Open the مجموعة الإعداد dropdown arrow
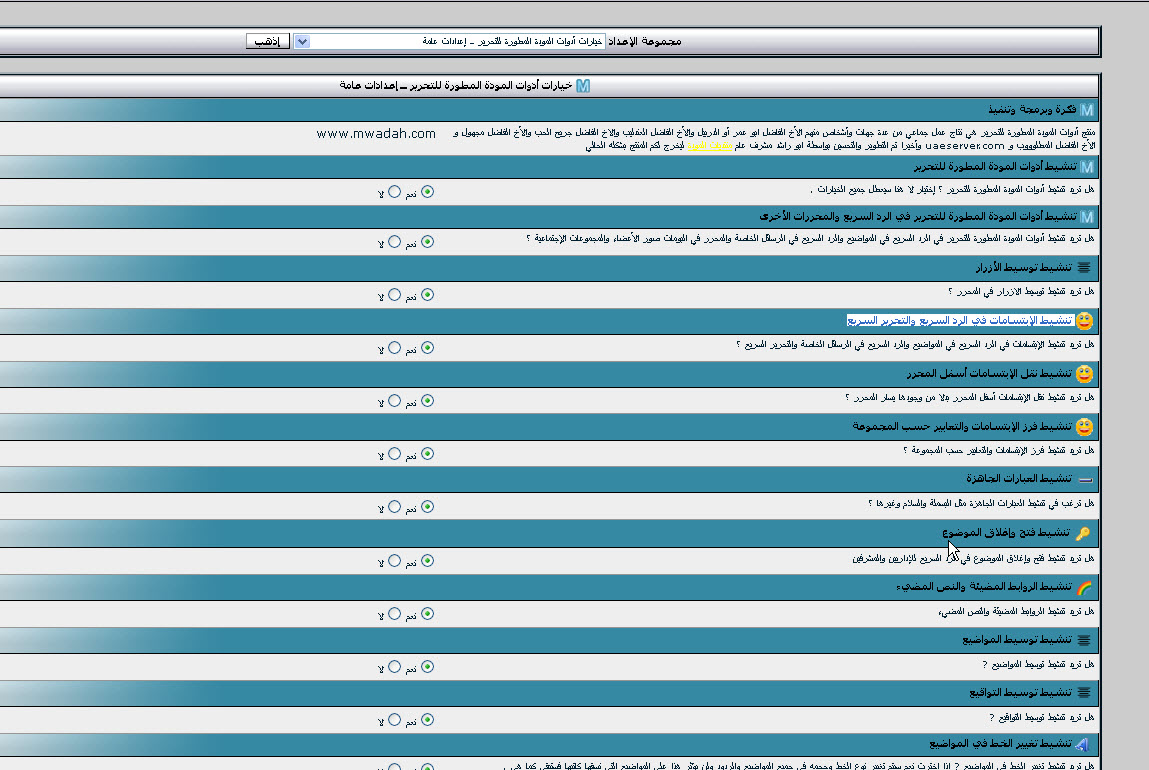 pos(302,41)
